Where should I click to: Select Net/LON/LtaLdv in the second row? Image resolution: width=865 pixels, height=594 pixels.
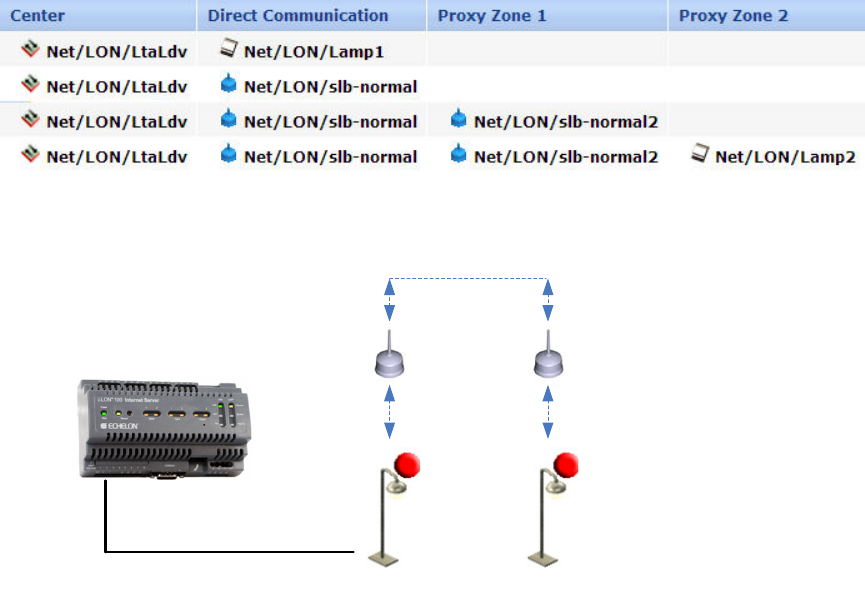point(116,87)
